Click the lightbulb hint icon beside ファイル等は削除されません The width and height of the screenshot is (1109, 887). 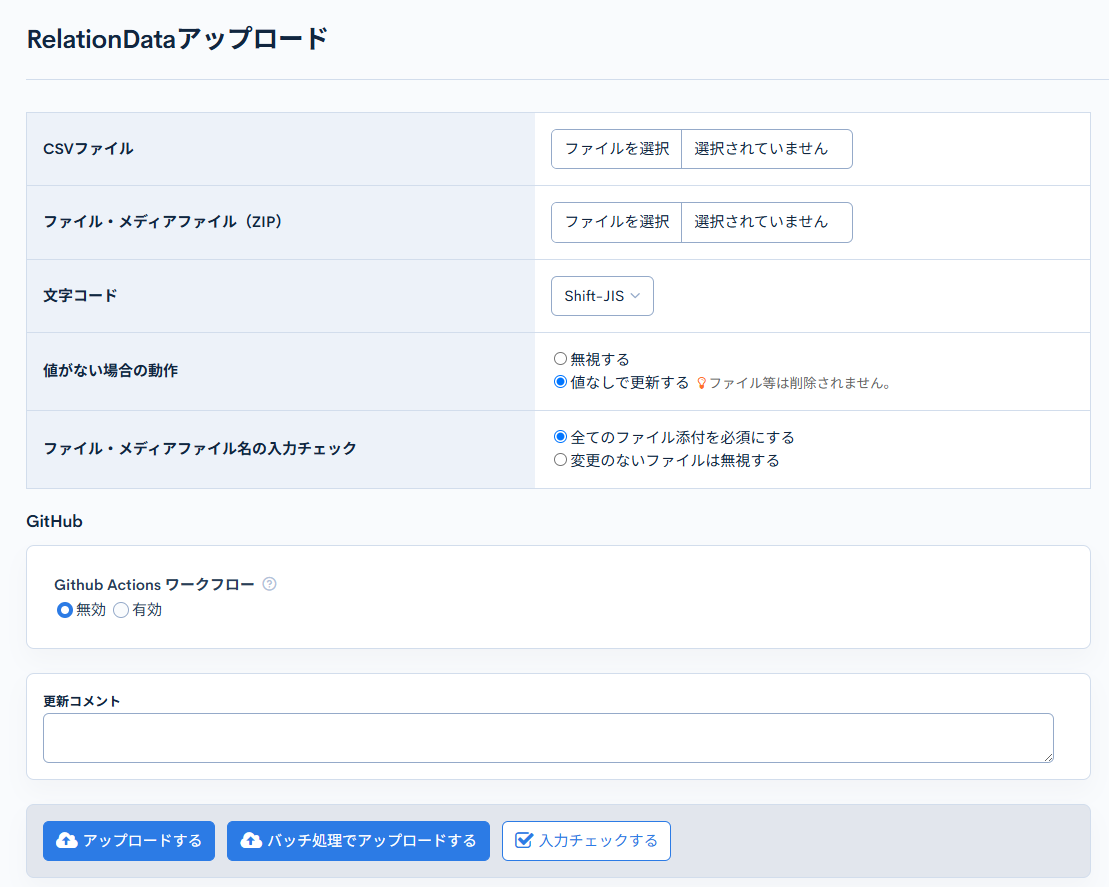(x=702, y=382)
